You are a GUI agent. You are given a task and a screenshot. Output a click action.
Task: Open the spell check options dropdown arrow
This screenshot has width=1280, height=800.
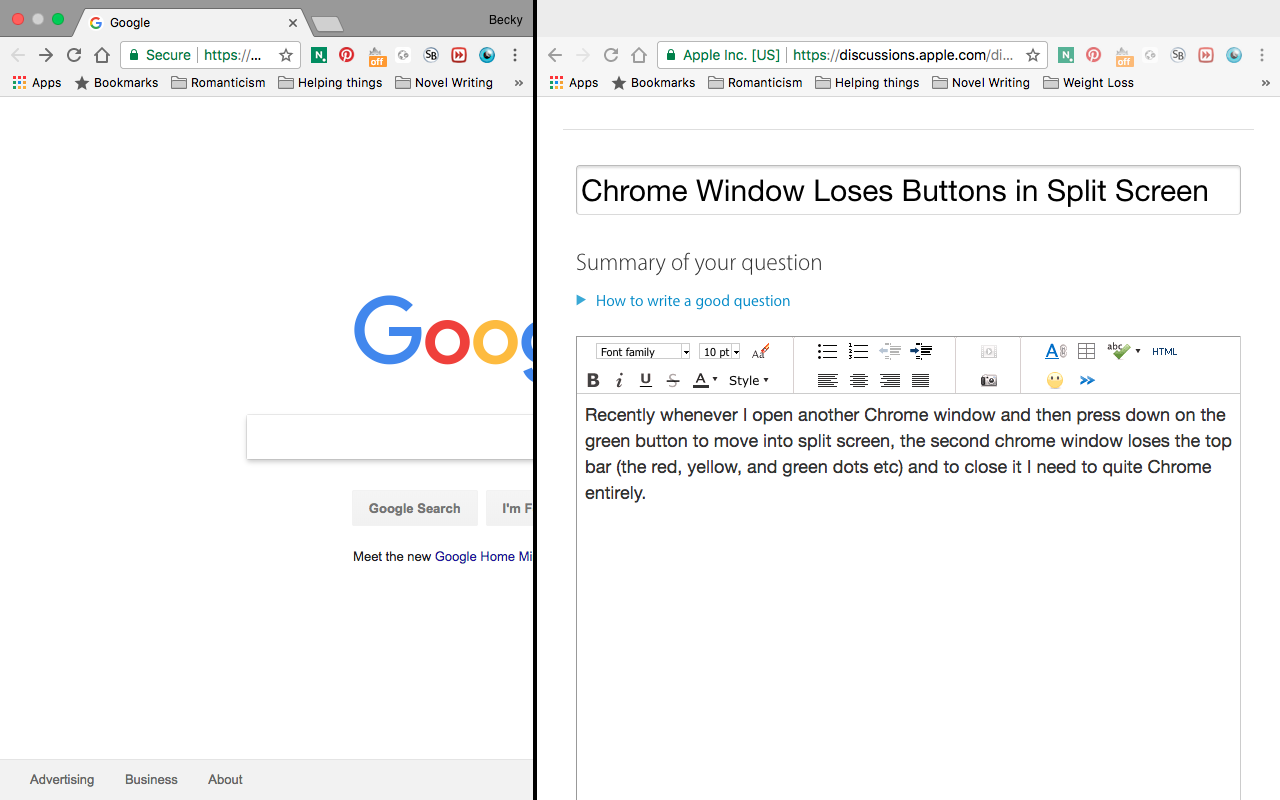pyautogui.click(x=1138, y=351)
